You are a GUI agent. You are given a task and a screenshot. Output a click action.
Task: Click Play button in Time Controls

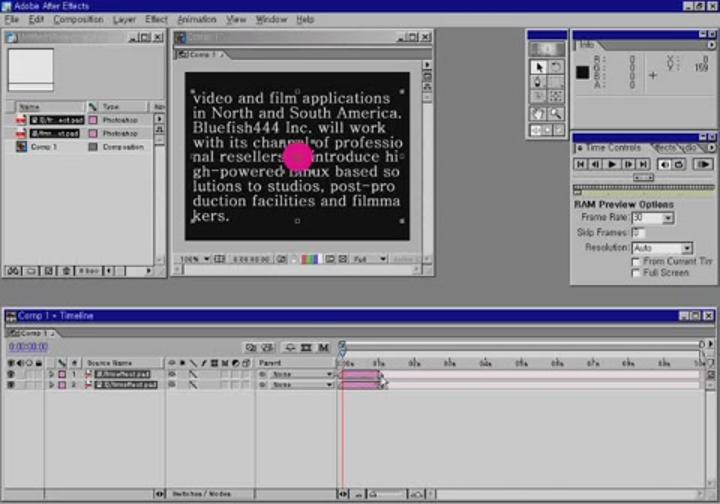point(612,164)
